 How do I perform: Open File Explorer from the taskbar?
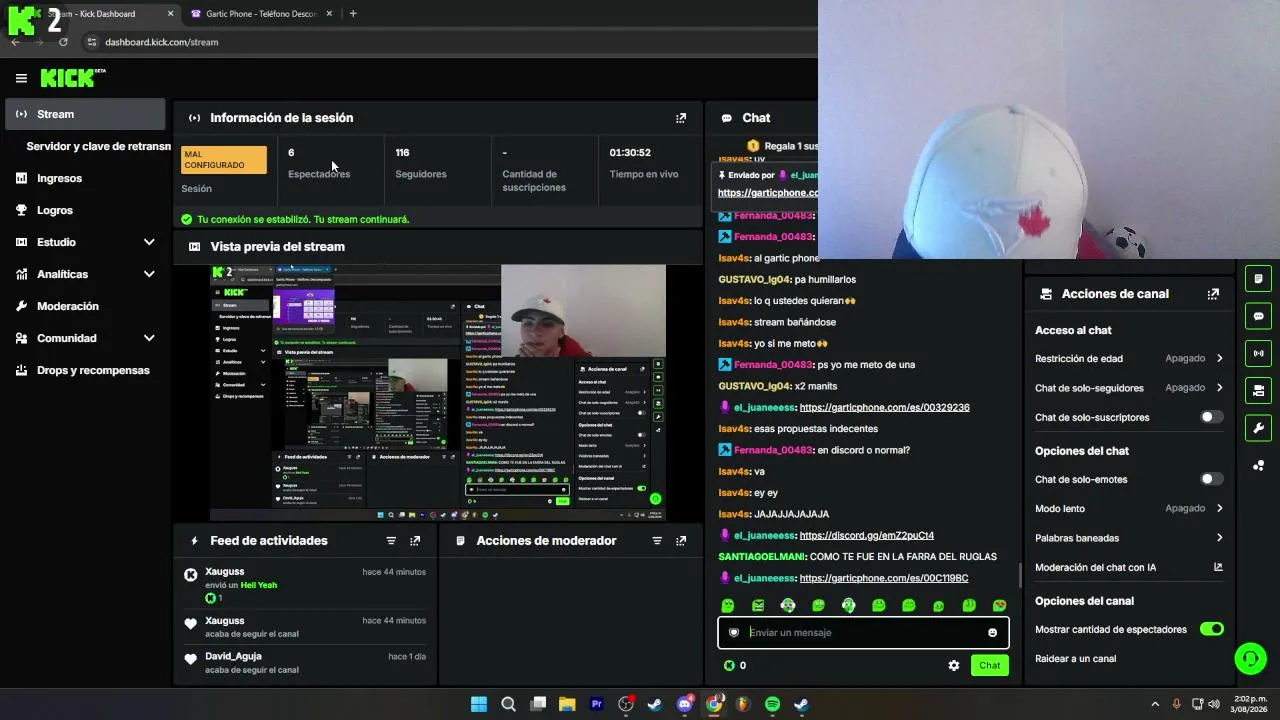tap(567, 704)
